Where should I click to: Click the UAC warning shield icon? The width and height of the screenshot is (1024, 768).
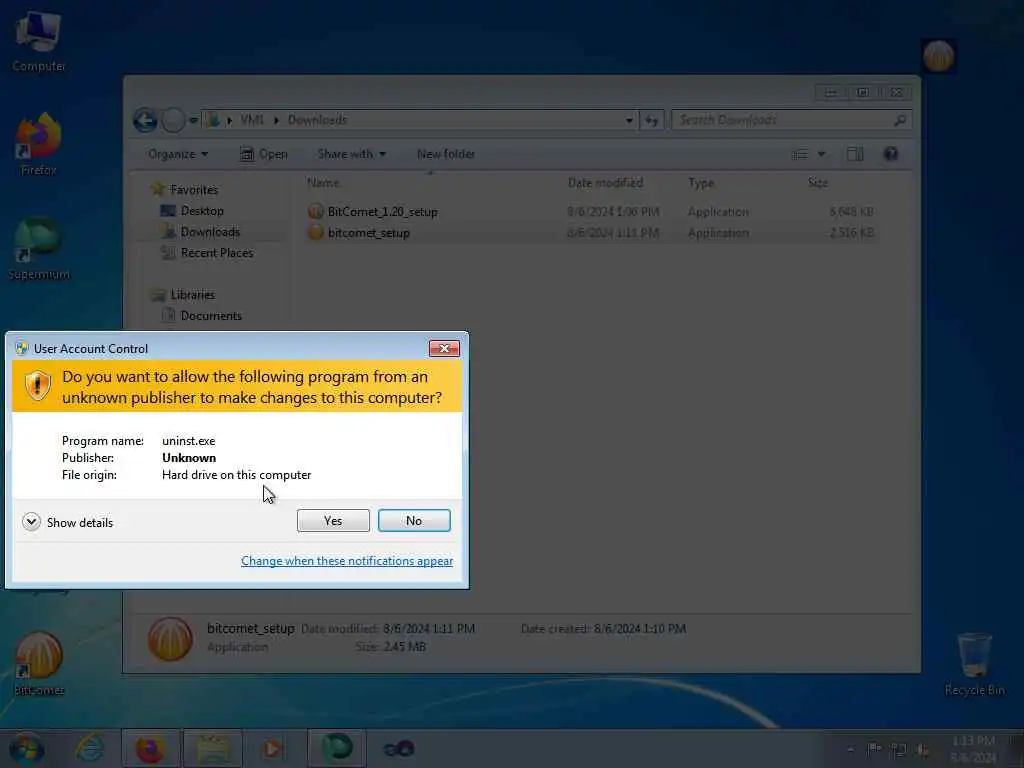38,385
